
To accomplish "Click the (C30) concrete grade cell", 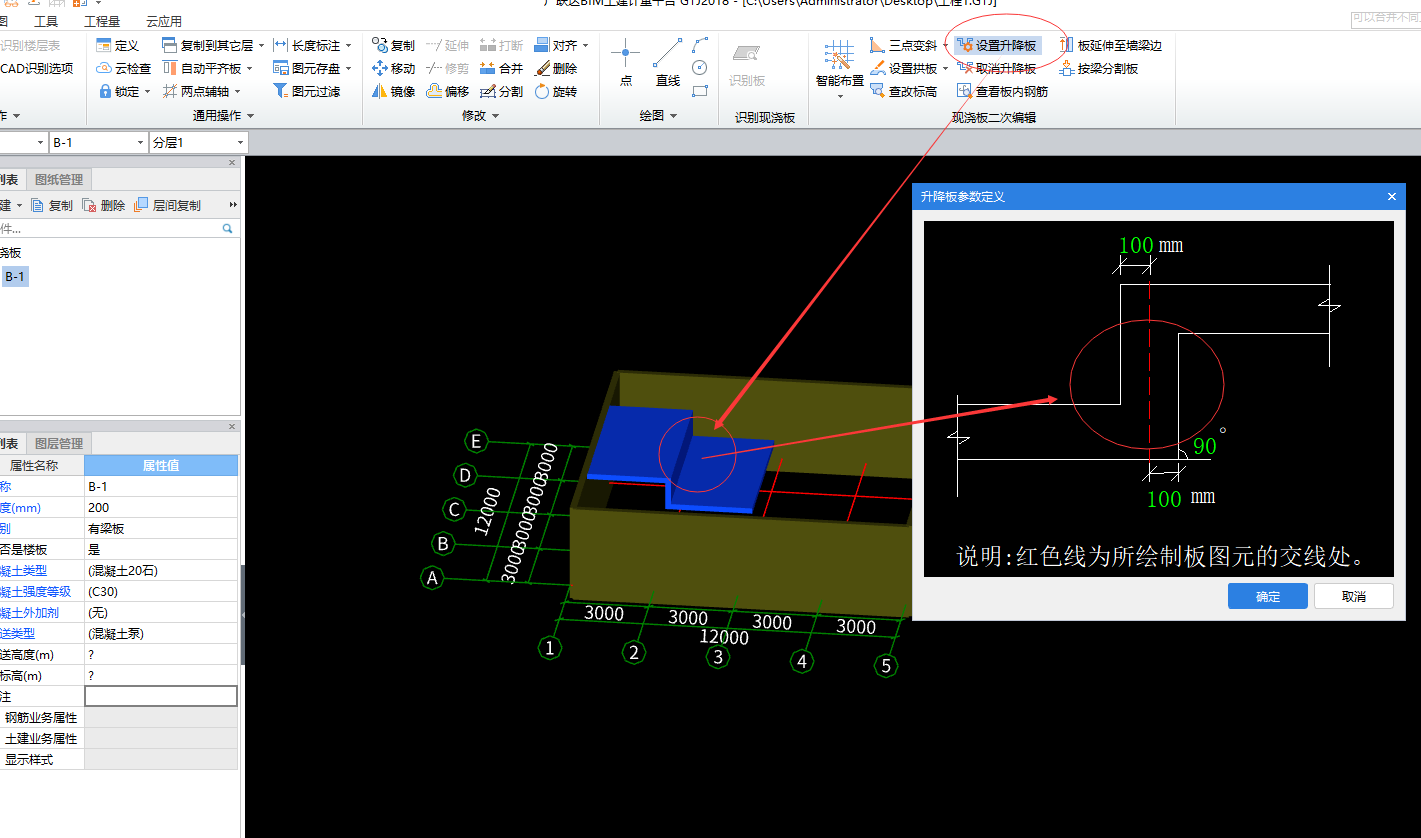I will pos(161,591).
